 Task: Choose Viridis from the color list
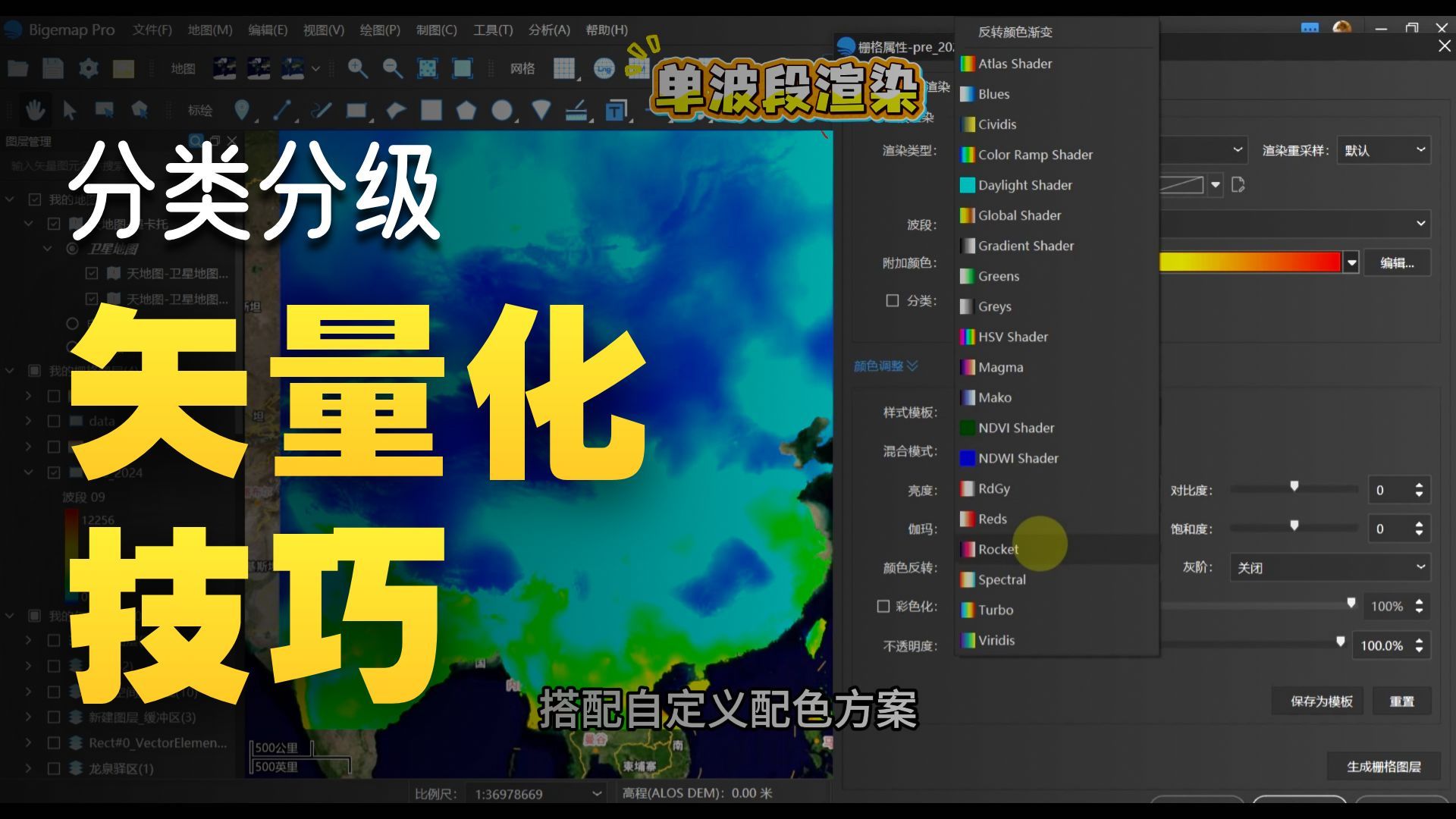[x=1057, y=640]
